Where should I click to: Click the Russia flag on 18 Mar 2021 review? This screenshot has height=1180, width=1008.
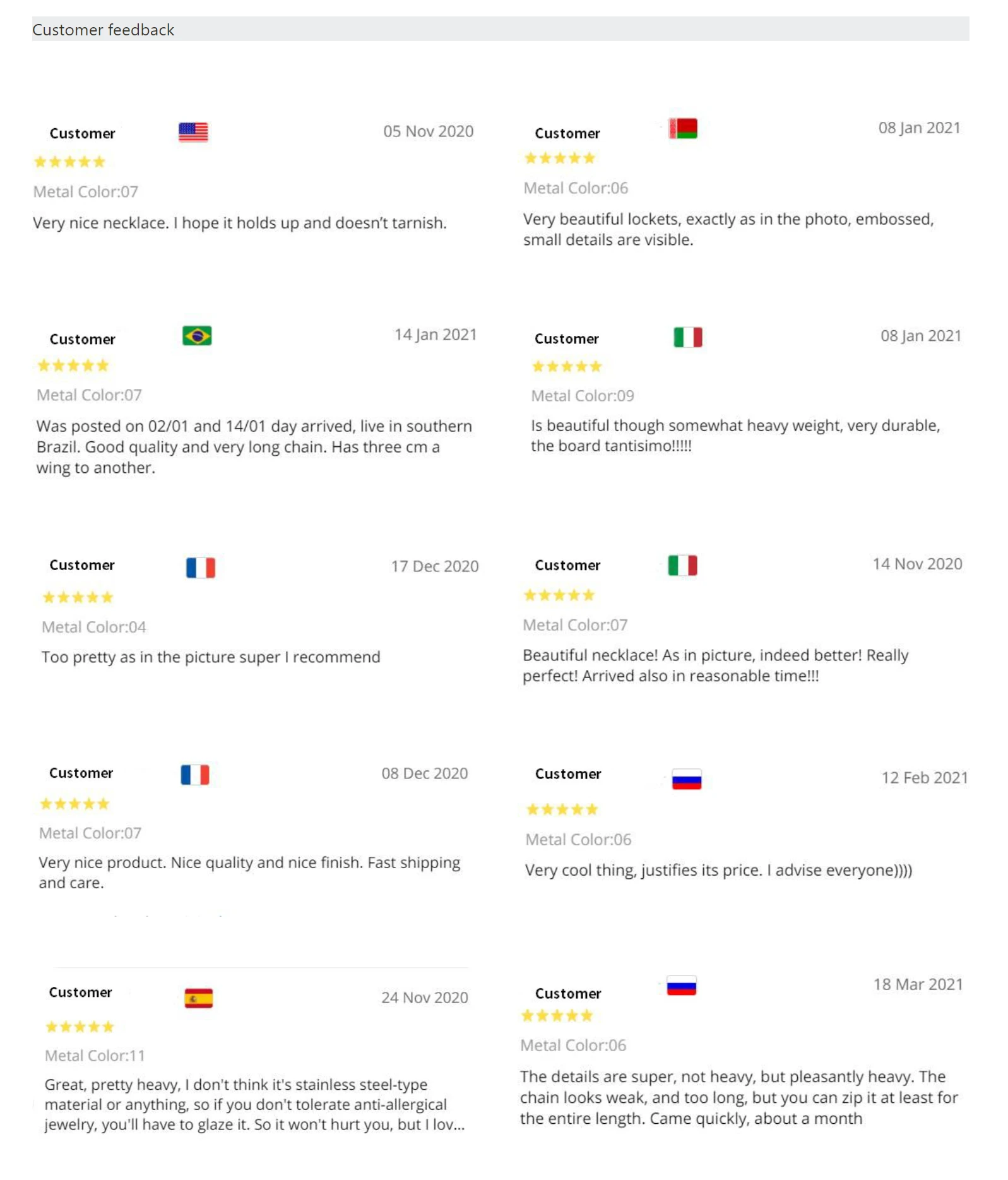[x=682, y=986]
